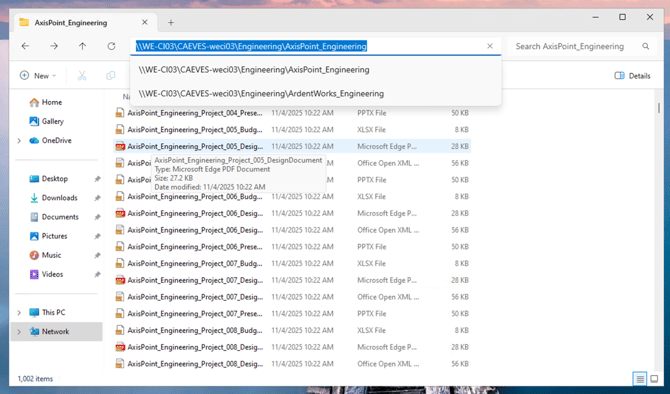
Task: Open the Videos quick access folder
Action: click(x=52, y=274)
